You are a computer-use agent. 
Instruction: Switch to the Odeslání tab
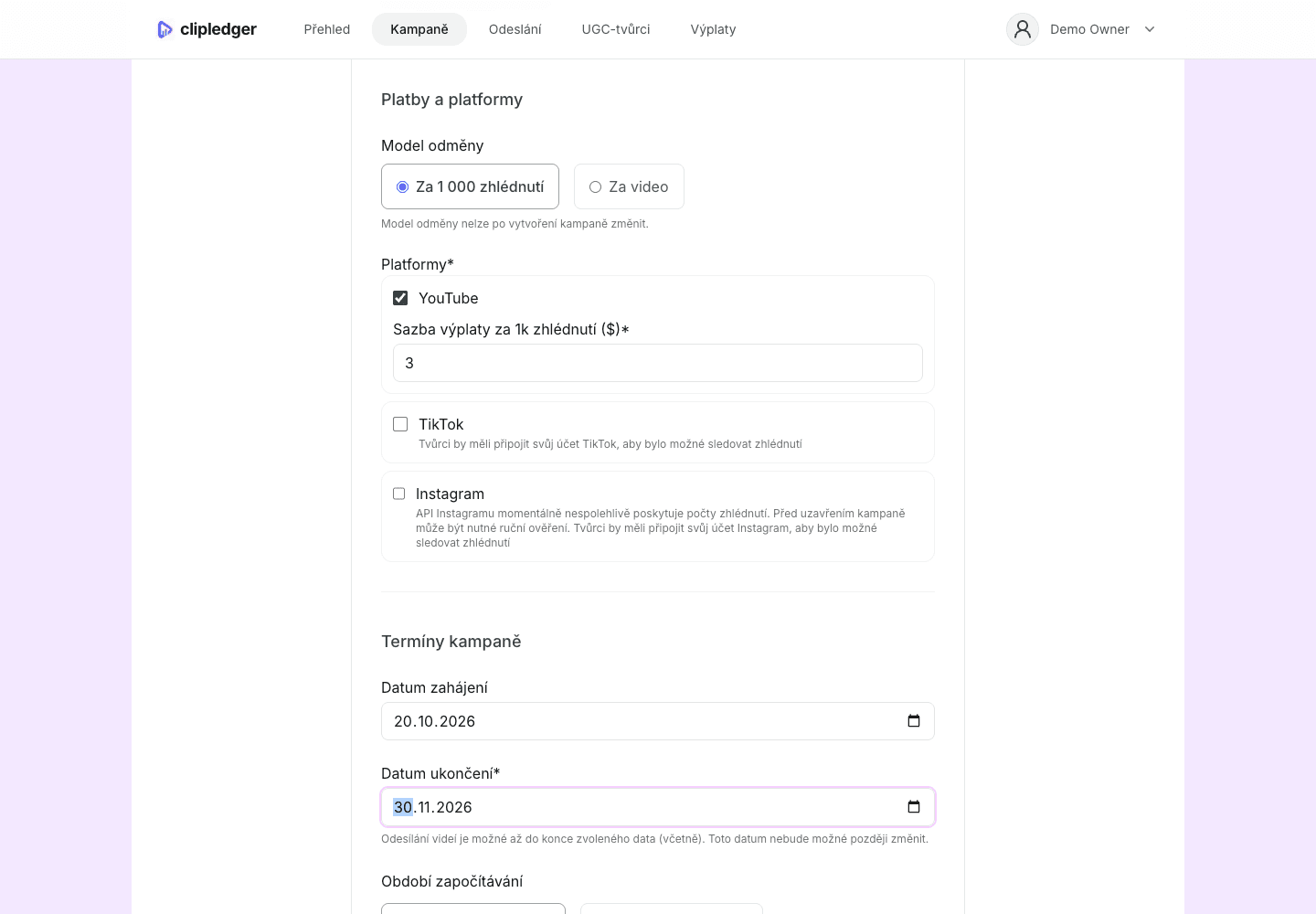(x=515, y=29)
